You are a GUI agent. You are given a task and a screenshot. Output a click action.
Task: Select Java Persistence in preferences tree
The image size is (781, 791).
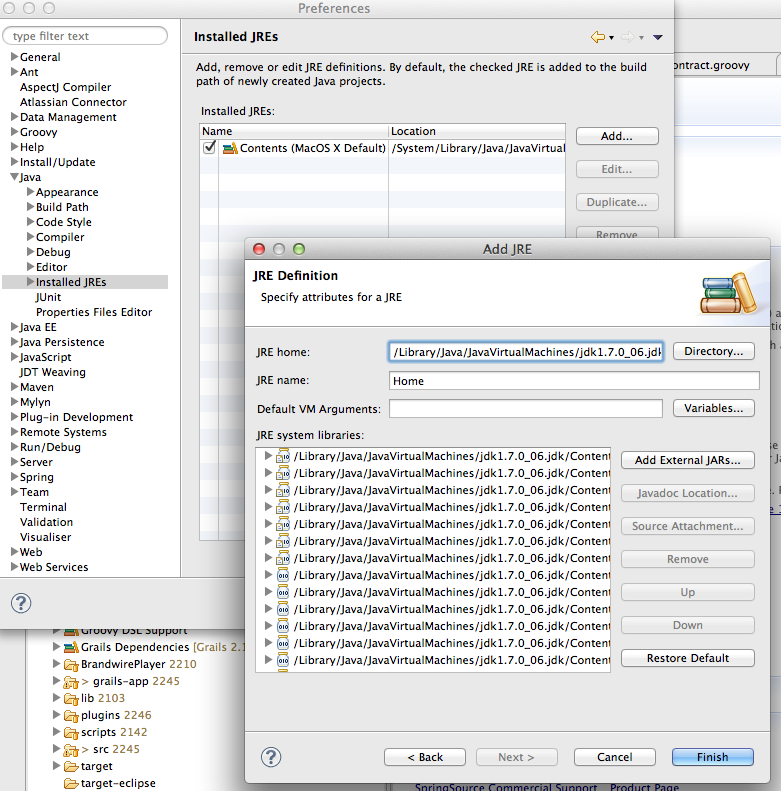[x=62, y=342]
